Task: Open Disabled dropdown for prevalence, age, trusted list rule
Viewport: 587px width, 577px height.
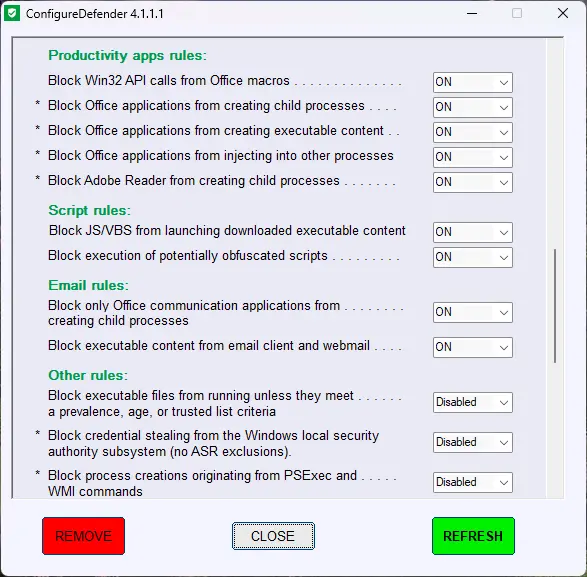Action: (472, 402)
